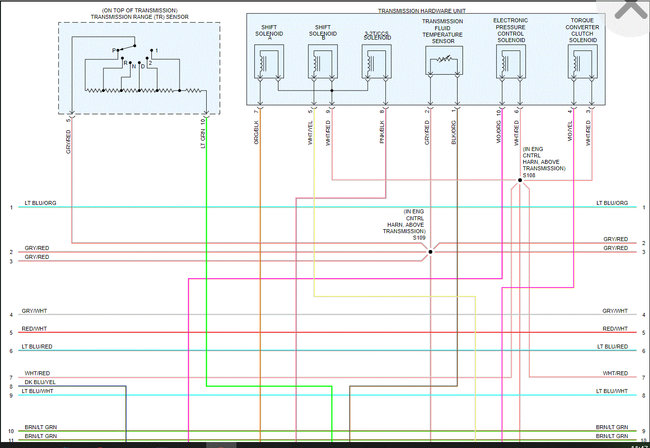This screenshot has width=650, height=448.
Task: Select the '(ON TOP OF TRANSMISSION)' note
Action: [x=140, y=10]
